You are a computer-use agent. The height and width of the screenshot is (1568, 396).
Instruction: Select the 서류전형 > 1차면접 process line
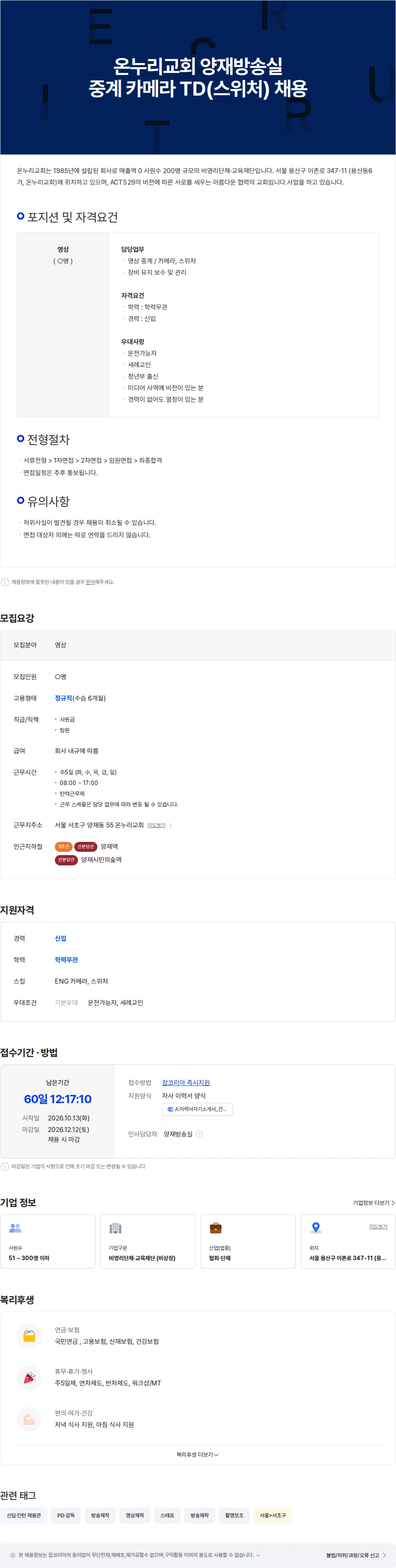pos(92,461)
